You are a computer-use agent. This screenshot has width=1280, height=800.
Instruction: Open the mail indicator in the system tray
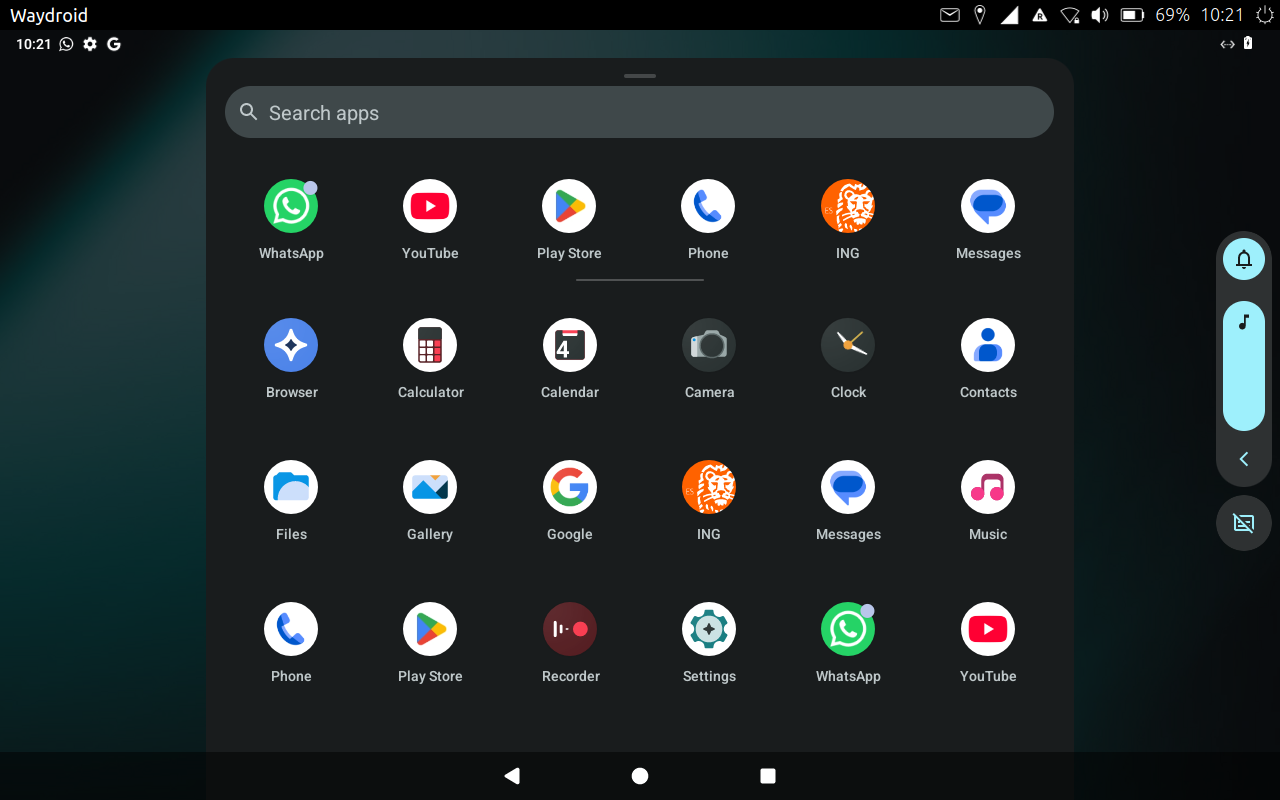click(950, 15)
